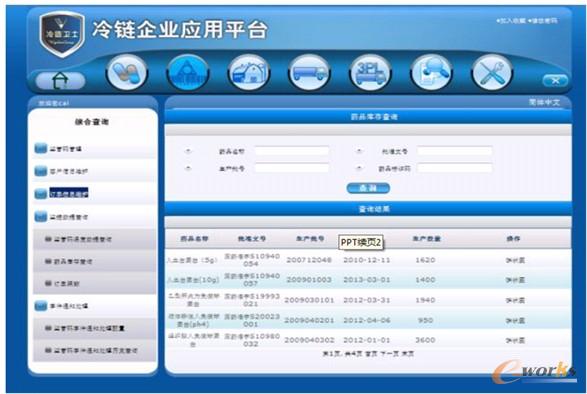Open the 3PL logistics icon
This screenshot has height=394, width=587.
370,72
